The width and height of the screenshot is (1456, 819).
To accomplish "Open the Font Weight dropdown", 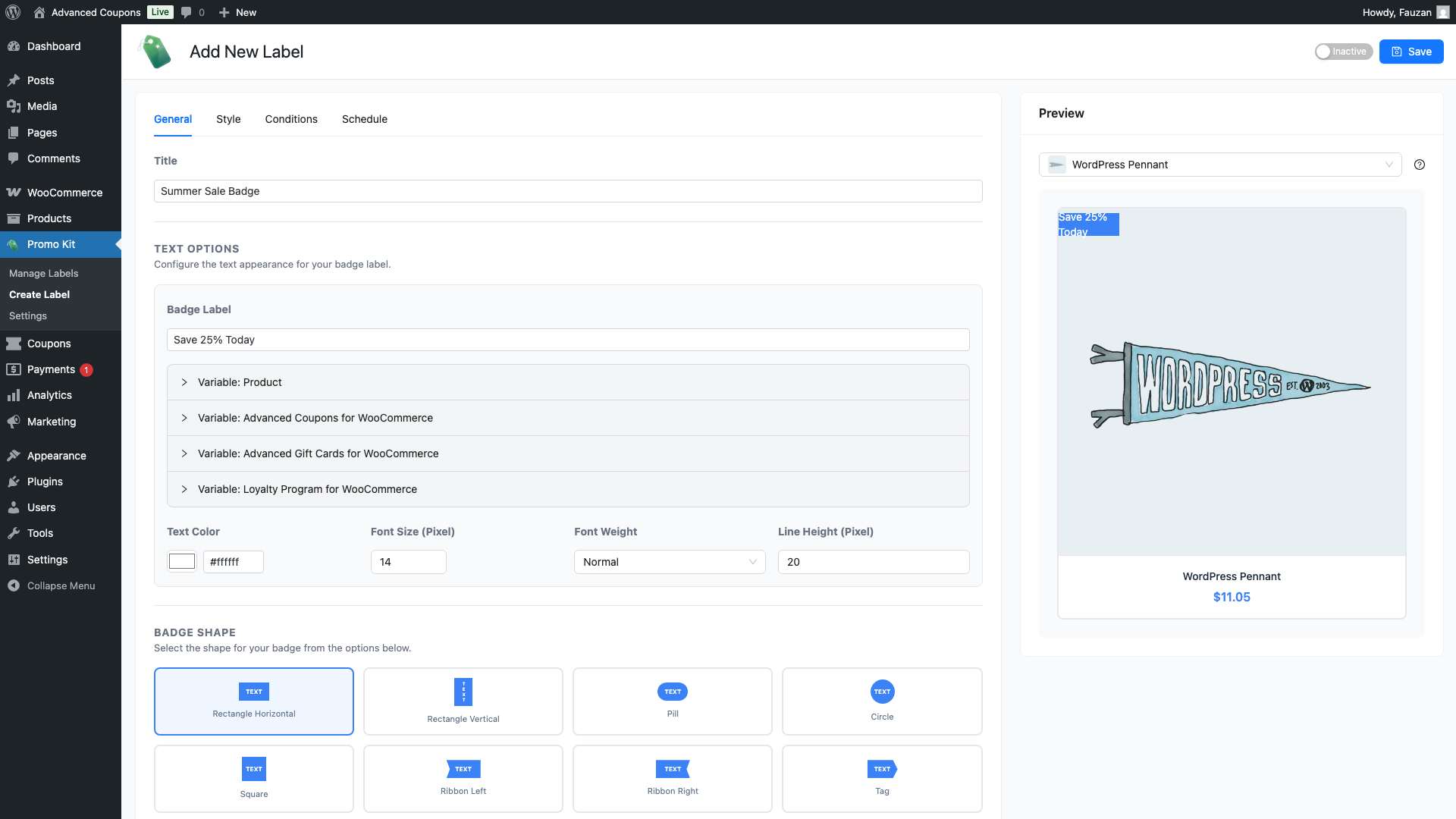I will (670, 562).
